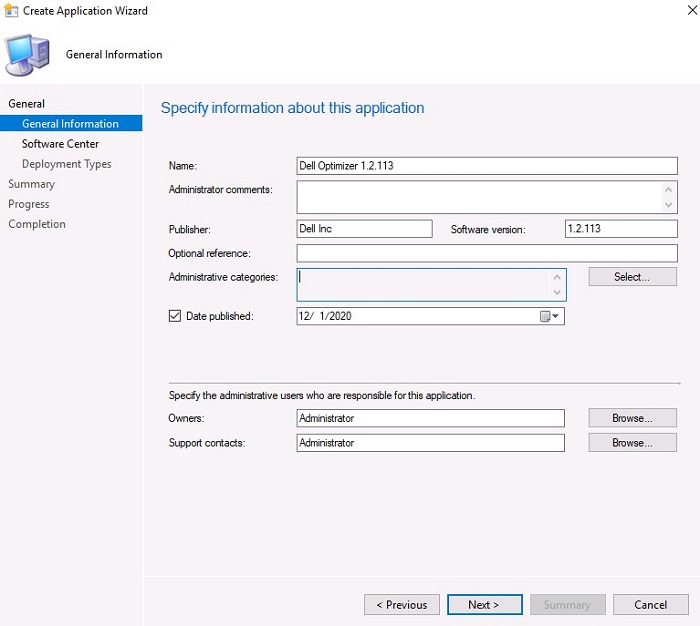Click the 'Administrative categories:' label
The height and width of the screenshot is (626, 700).
[223, 277]
